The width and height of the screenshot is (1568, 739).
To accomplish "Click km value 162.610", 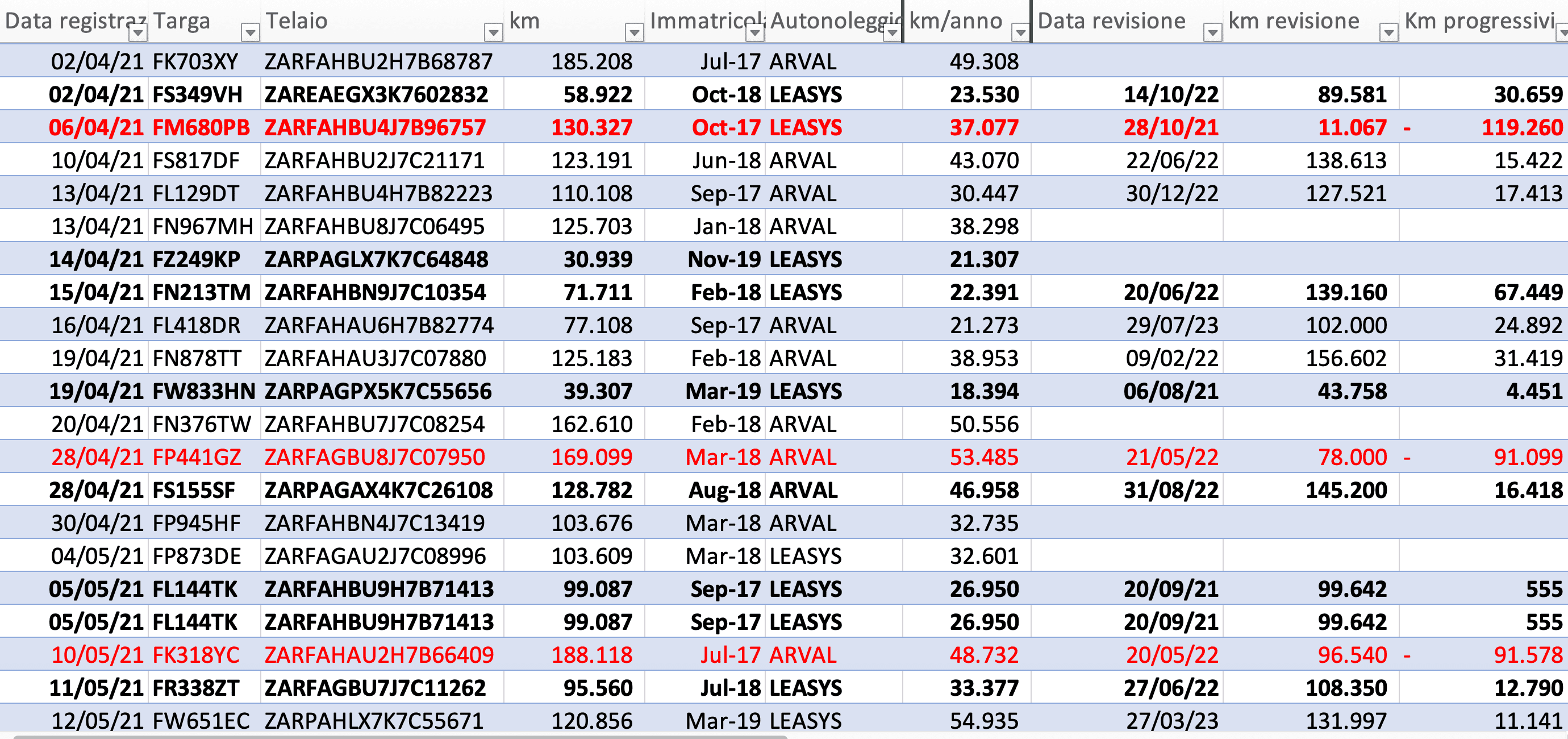I will point(591,424).
